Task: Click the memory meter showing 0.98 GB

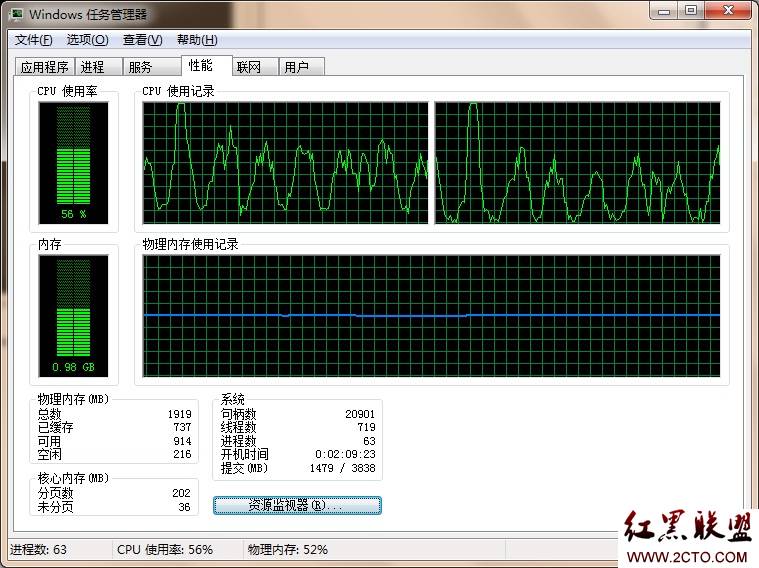Action: [74, 316]
